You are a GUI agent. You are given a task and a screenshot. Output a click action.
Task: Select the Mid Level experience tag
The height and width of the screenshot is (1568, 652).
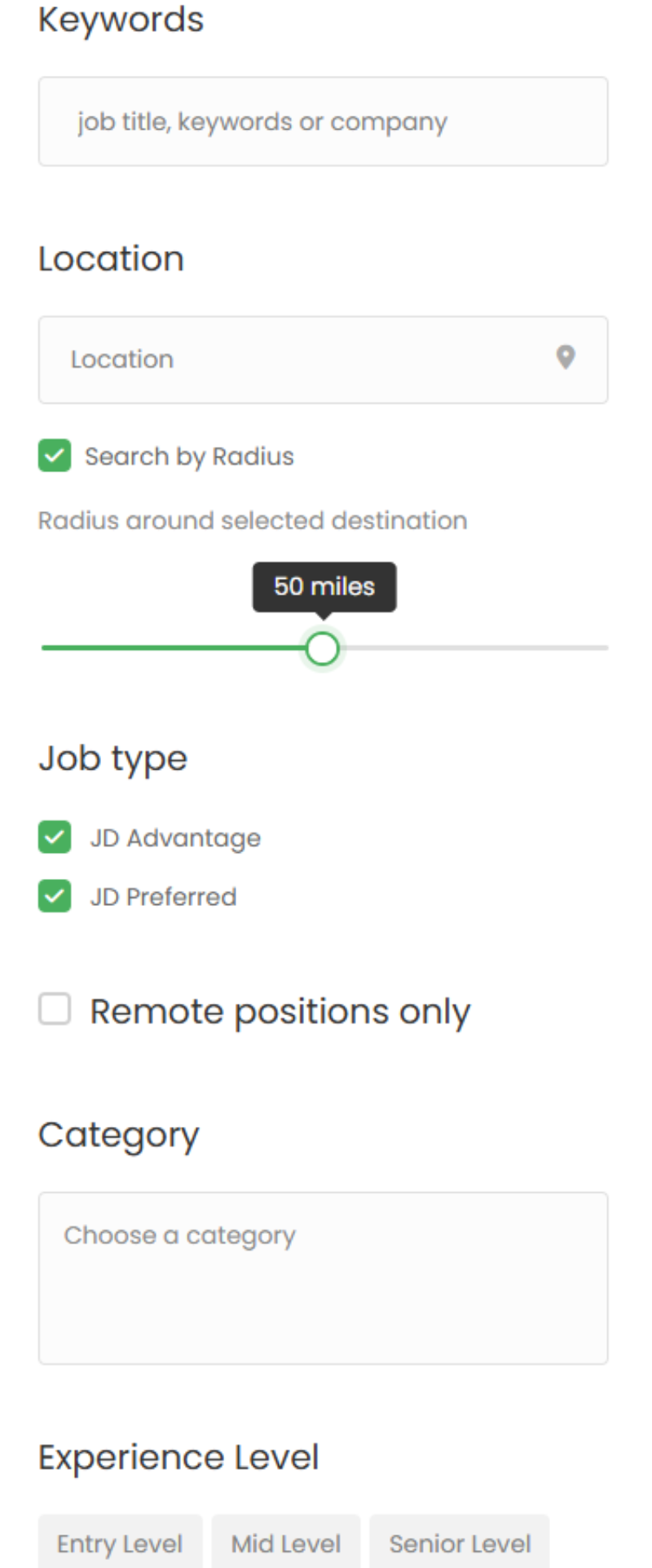(x=286, y=1543)
